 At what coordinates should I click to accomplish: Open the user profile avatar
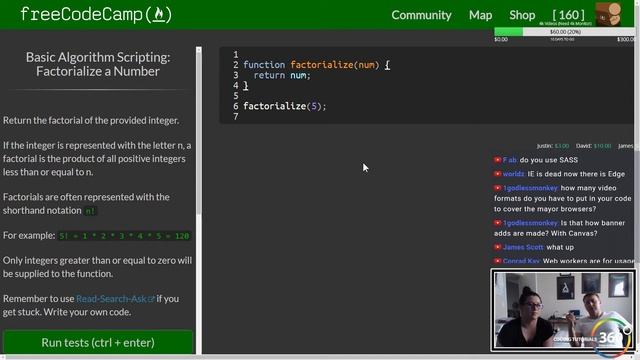click(x=608, y=14)
